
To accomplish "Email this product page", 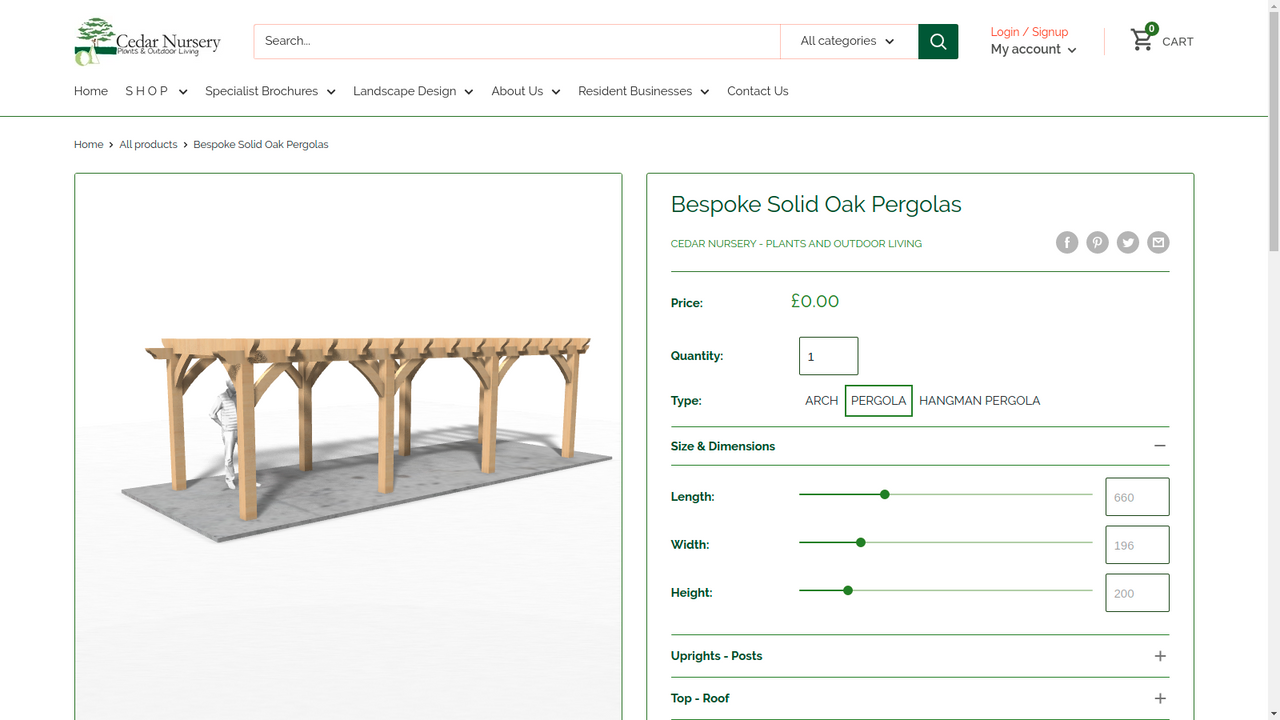I will (x=1158, y=242).
